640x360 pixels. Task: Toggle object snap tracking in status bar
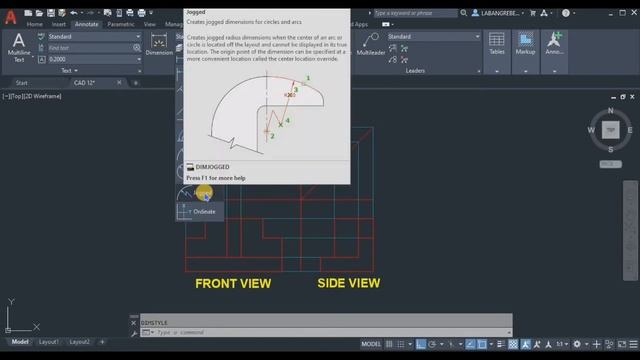(x=470, y=344)
